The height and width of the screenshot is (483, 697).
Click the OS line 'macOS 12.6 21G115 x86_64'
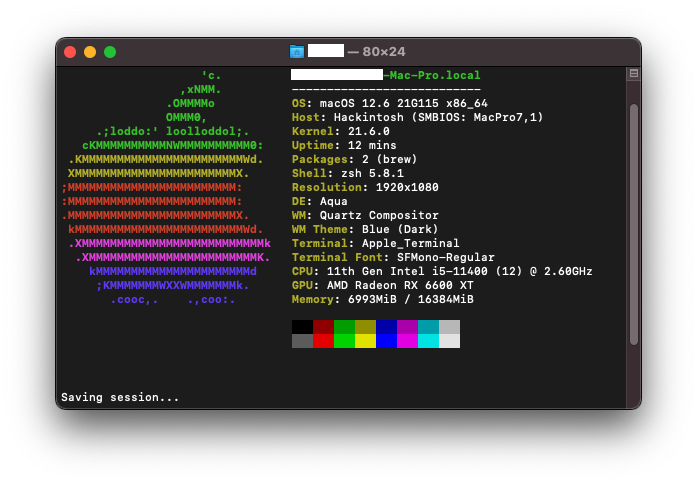(404, 104)
